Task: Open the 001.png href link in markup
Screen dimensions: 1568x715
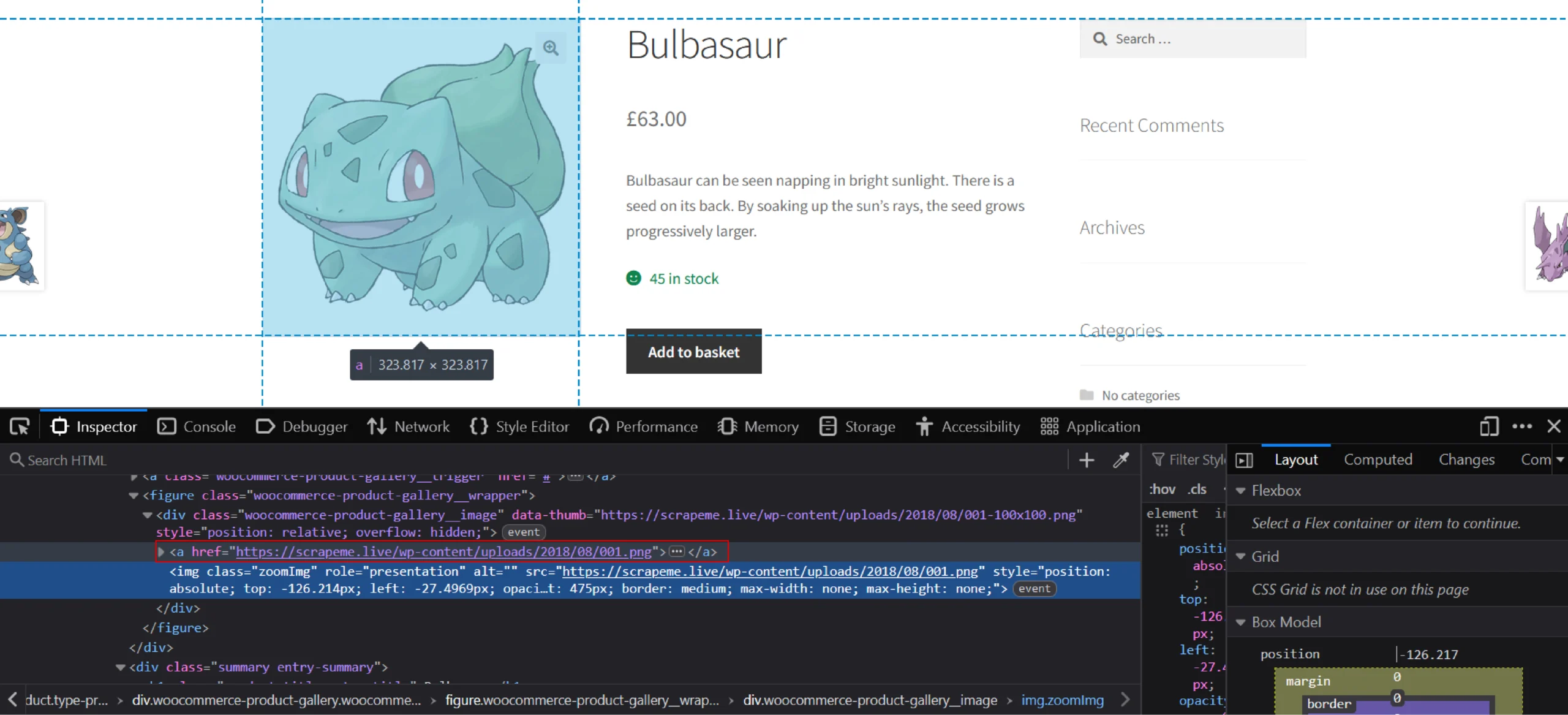Action: click(443, 551)
